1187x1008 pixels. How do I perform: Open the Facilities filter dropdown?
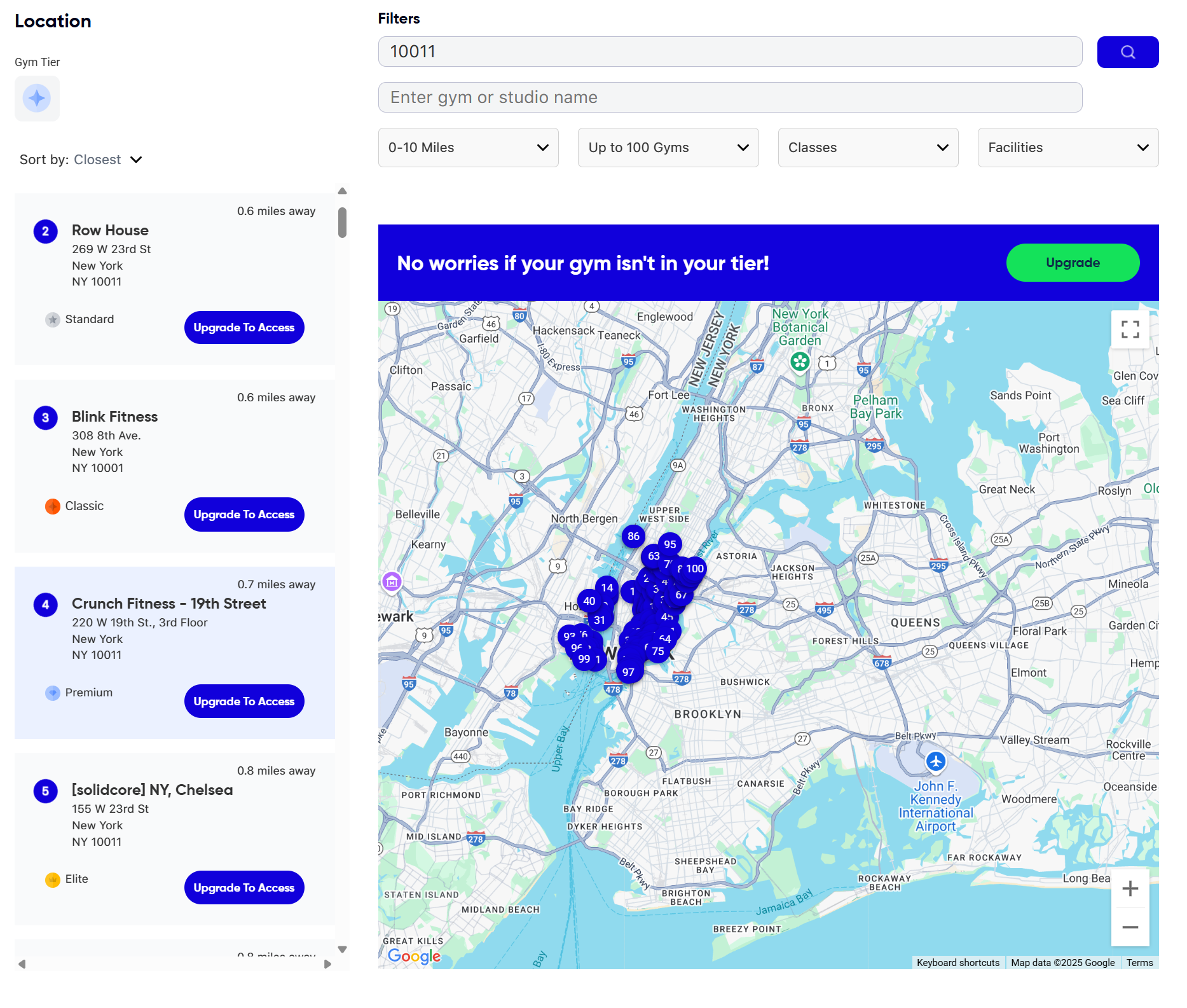tap(1068, 148)
